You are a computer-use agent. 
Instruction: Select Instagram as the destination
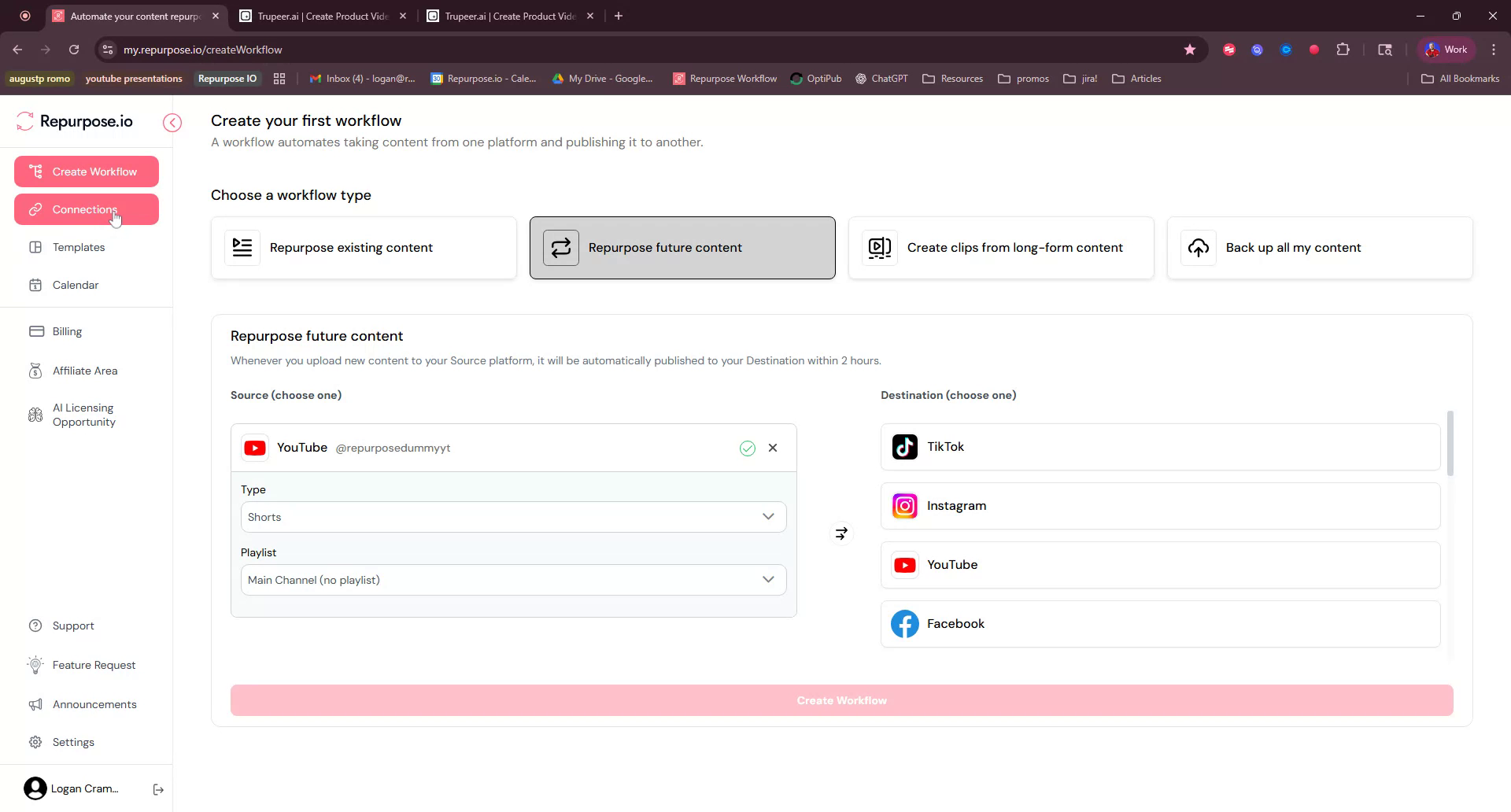(1158, 505)
